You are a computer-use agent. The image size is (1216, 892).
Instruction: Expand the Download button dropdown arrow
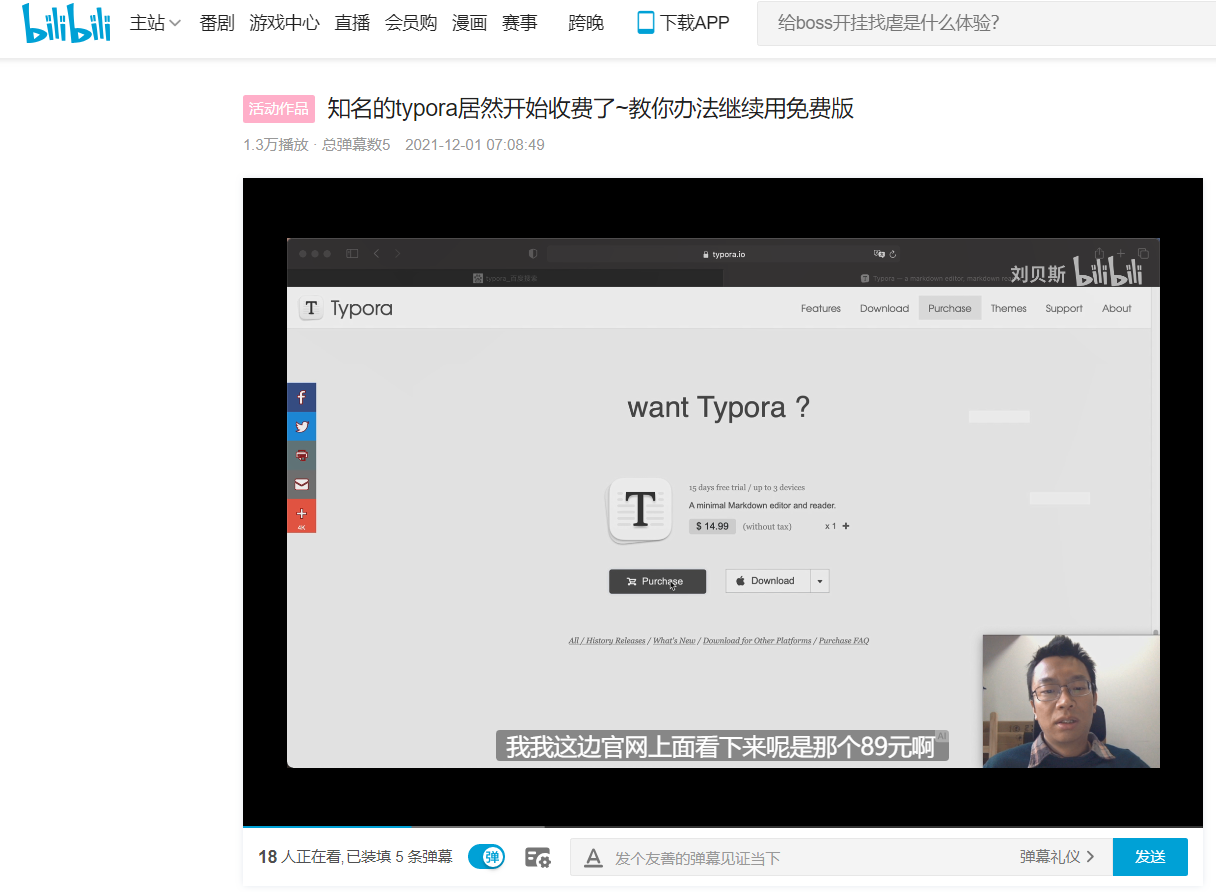tap(820, 581)
